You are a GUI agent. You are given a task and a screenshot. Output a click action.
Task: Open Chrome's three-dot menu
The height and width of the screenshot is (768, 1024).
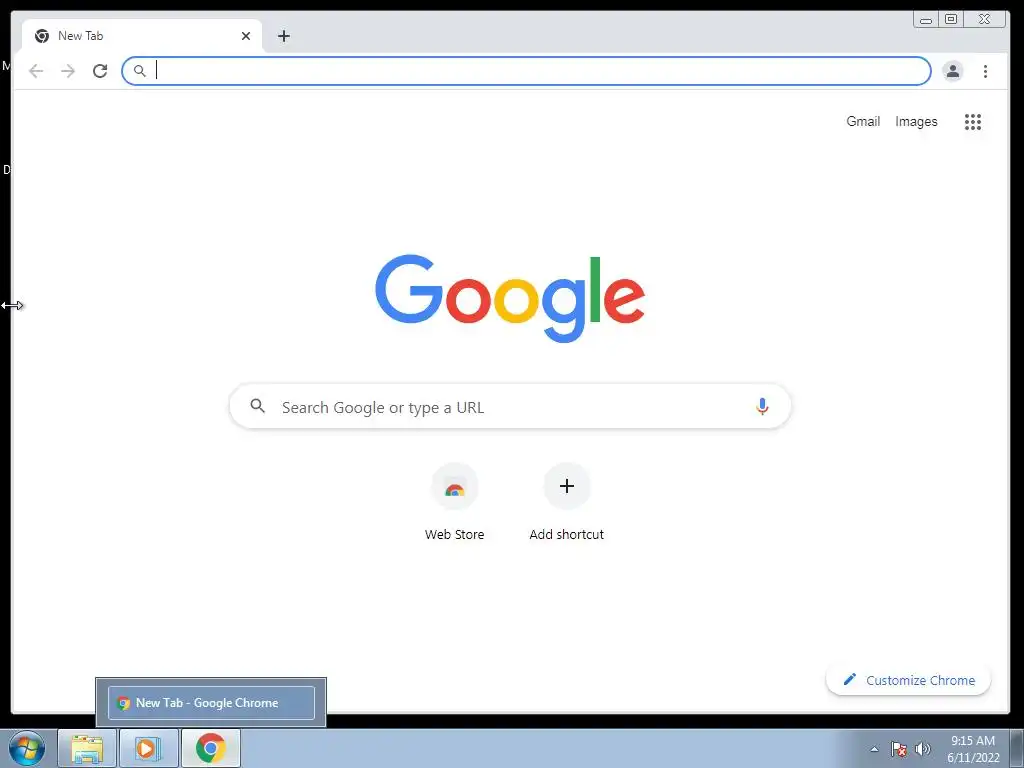point(985,71)
